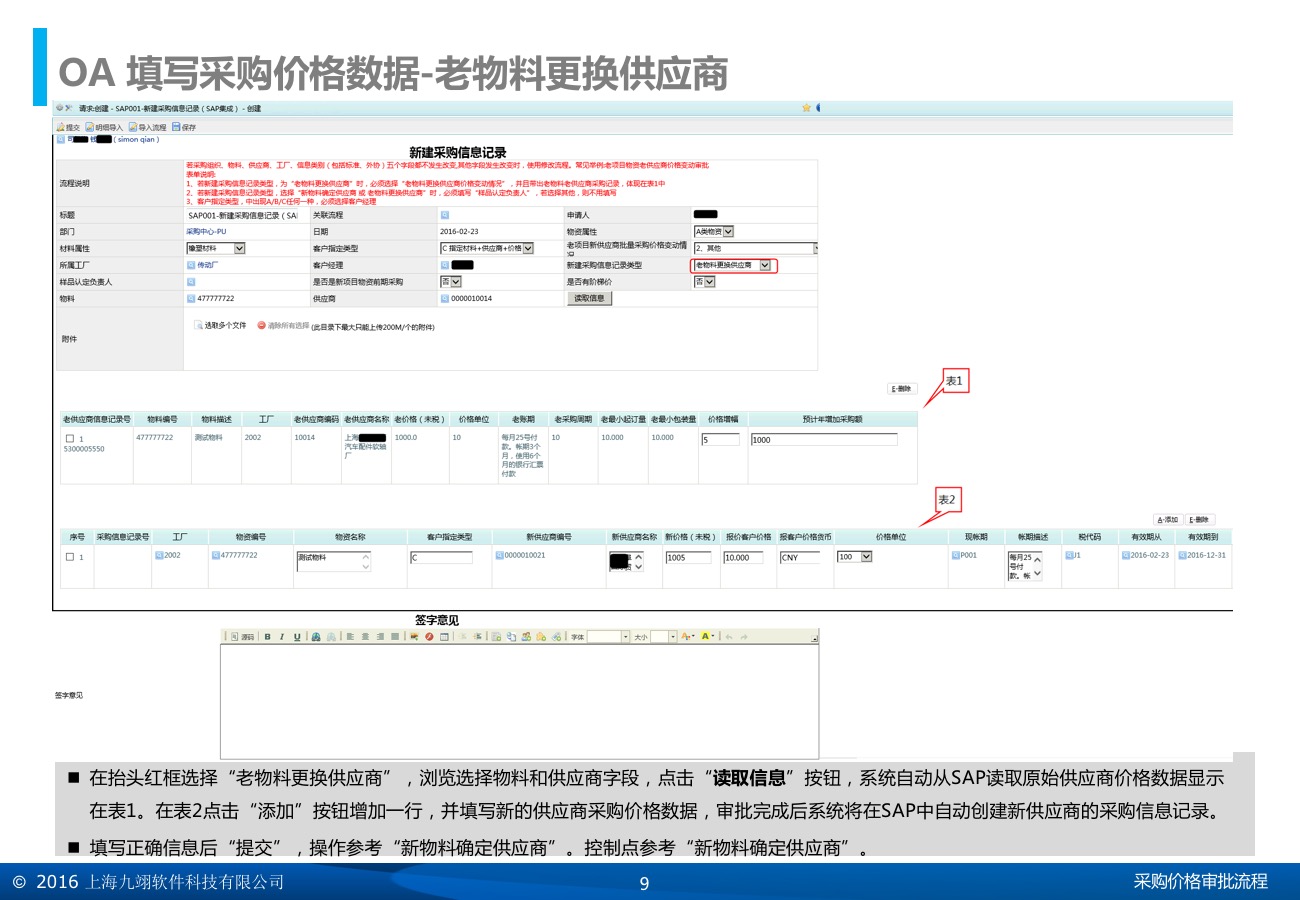Apply underline in signature editor
This screenshot has width=1300, height=900.
[x=297, y=636]
